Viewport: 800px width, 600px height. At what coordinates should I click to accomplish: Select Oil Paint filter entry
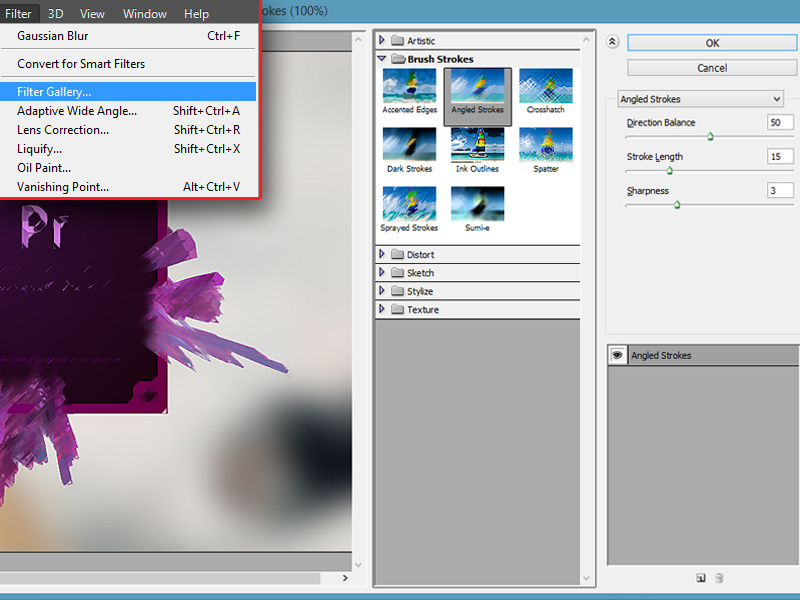tap(129, 167)
